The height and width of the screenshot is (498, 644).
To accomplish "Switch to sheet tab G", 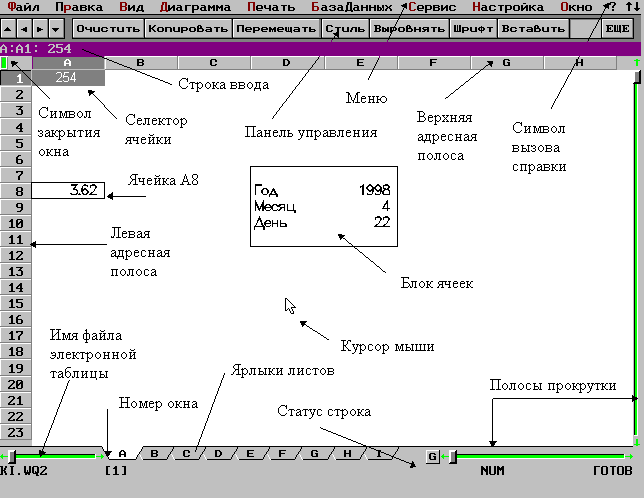I will pos(314,454).
